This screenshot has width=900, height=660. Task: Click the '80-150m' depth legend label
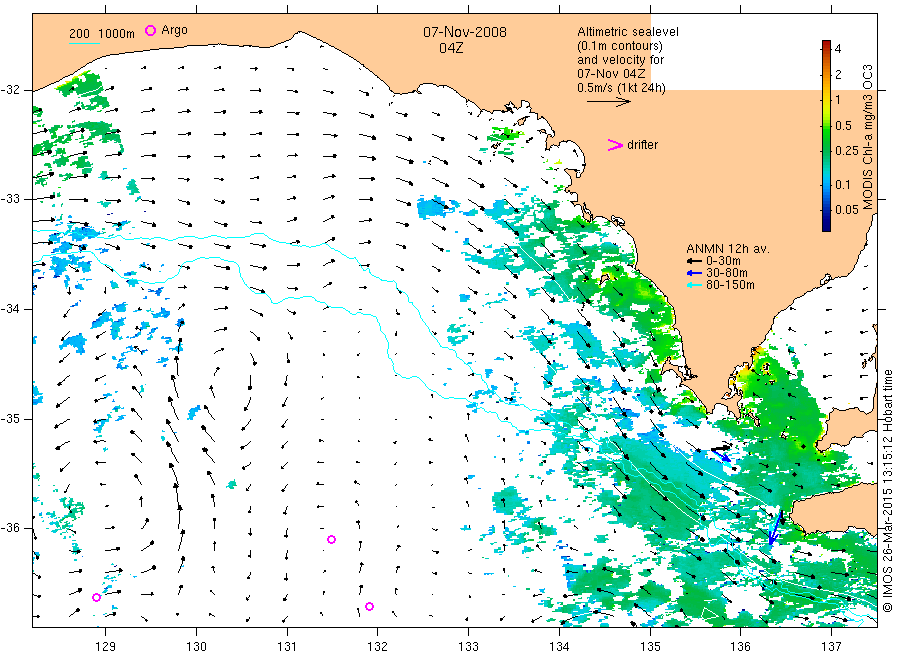point(730,285)
